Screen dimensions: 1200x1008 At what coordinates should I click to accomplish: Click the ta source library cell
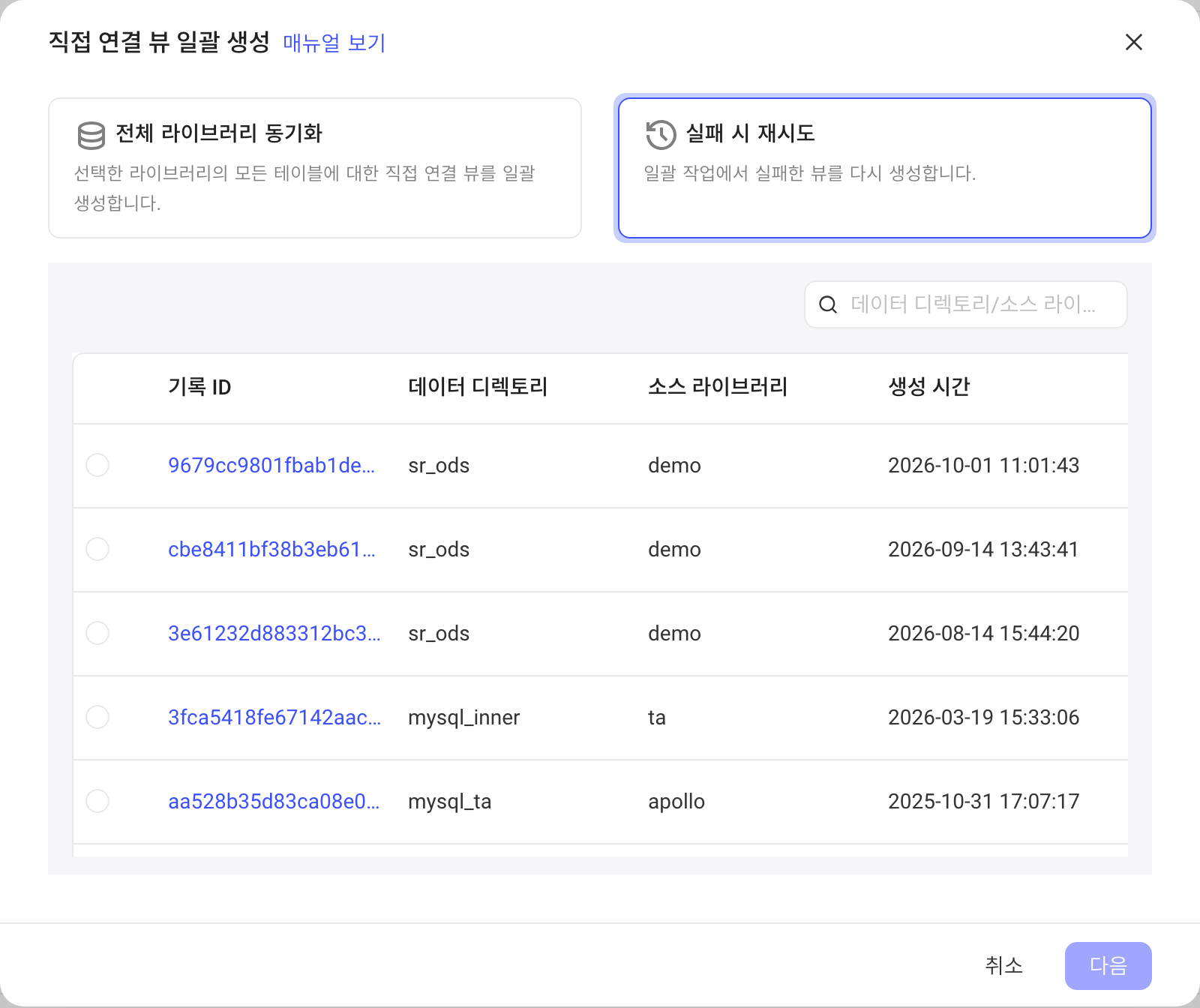click(657, 717)
